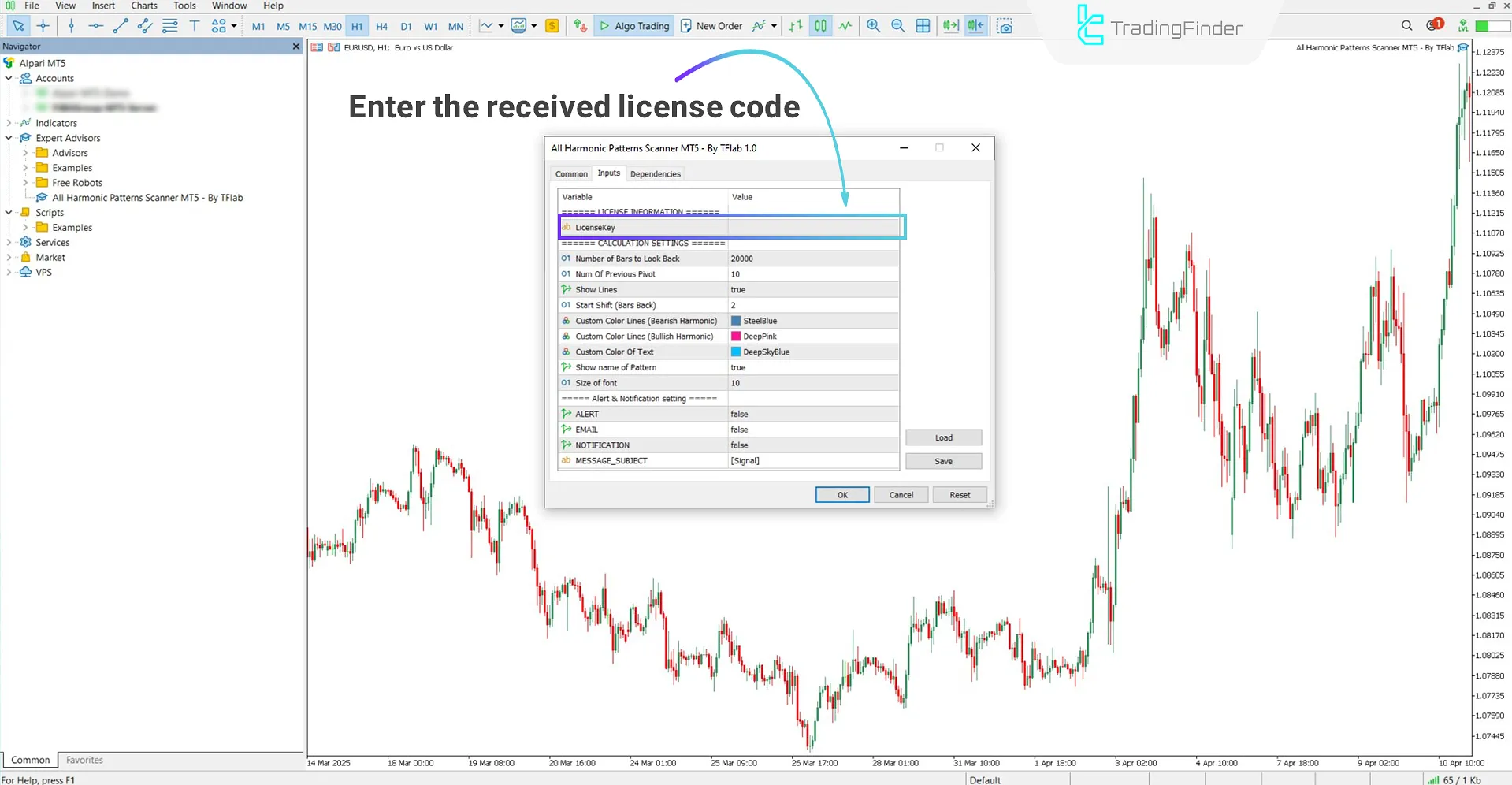Zoom in on the chart
This screenshot has width=1512, height=785.
873,26
